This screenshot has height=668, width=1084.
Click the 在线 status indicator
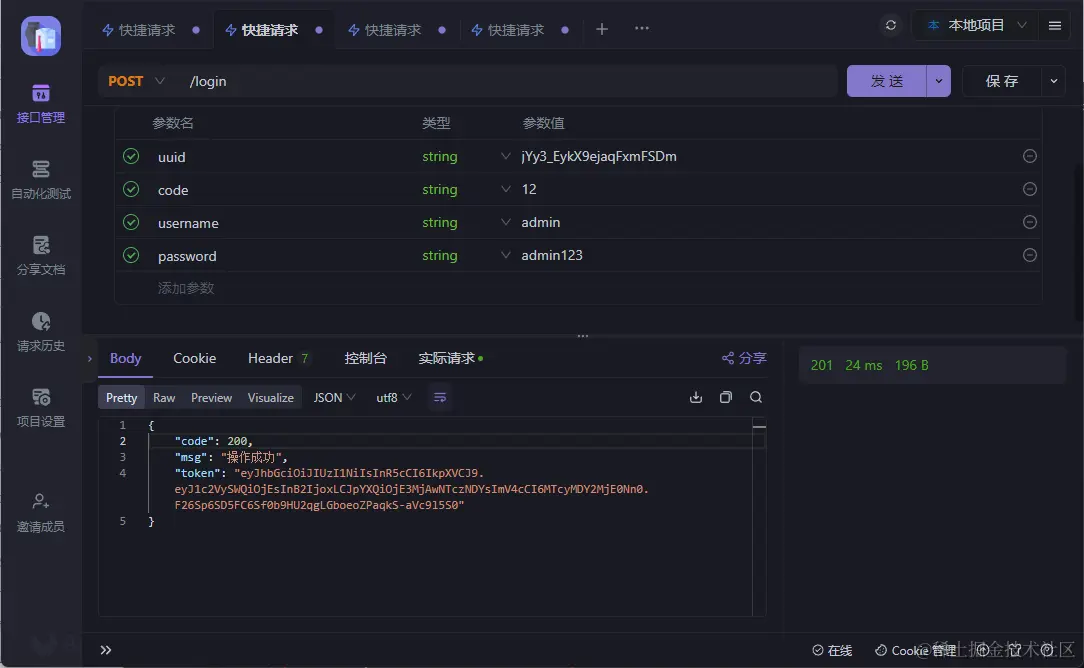[832, 650]
